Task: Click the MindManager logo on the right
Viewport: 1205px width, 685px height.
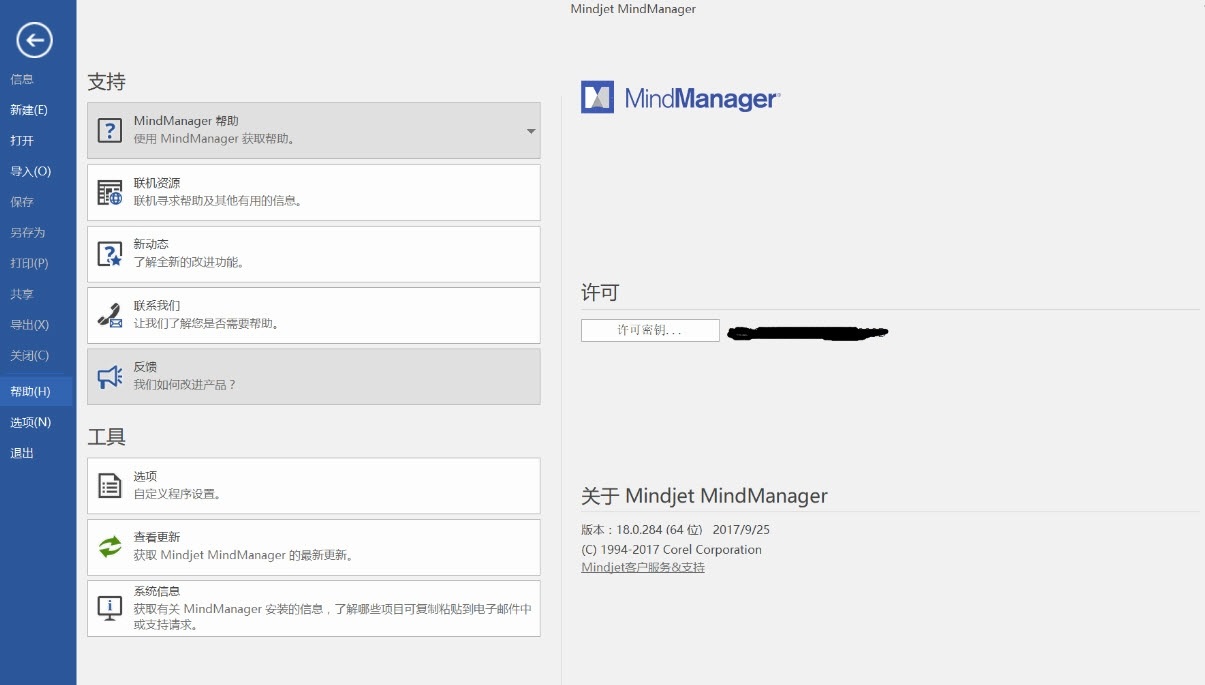Action: click(x=680, y=98)
